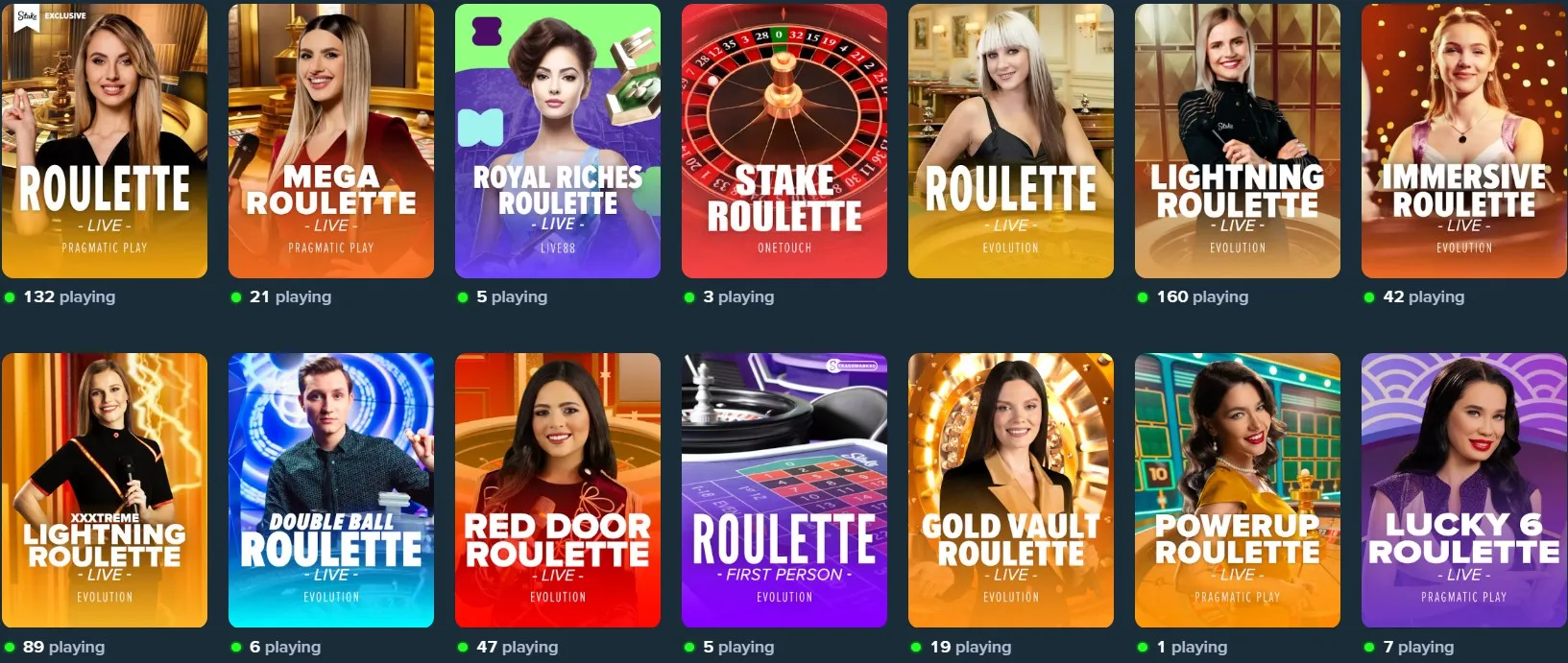Click the 160 playing counter
The image size is (1568, 663).
(1202, 296)
